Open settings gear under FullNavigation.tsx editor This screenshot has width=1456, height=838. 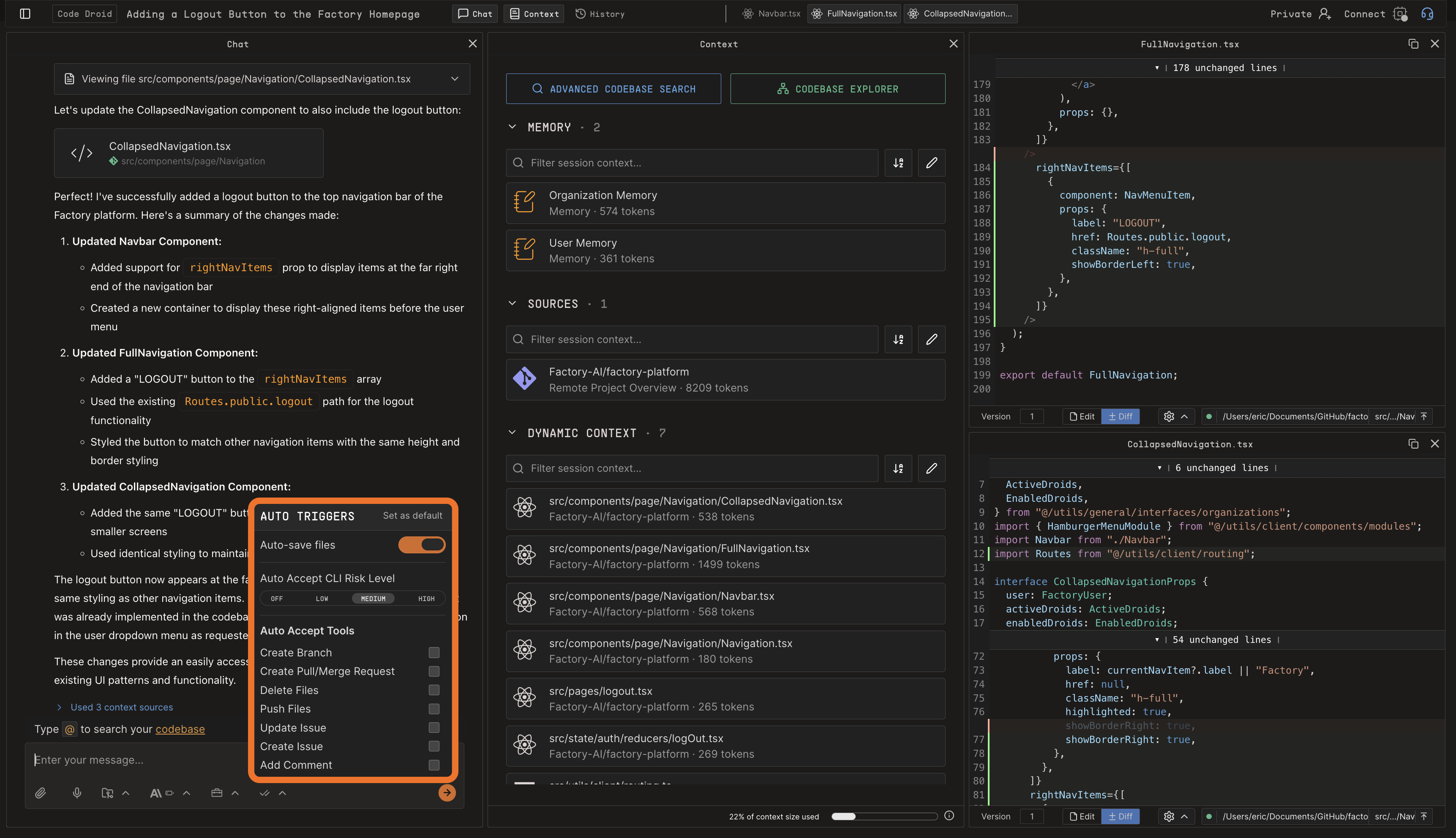1168,416
